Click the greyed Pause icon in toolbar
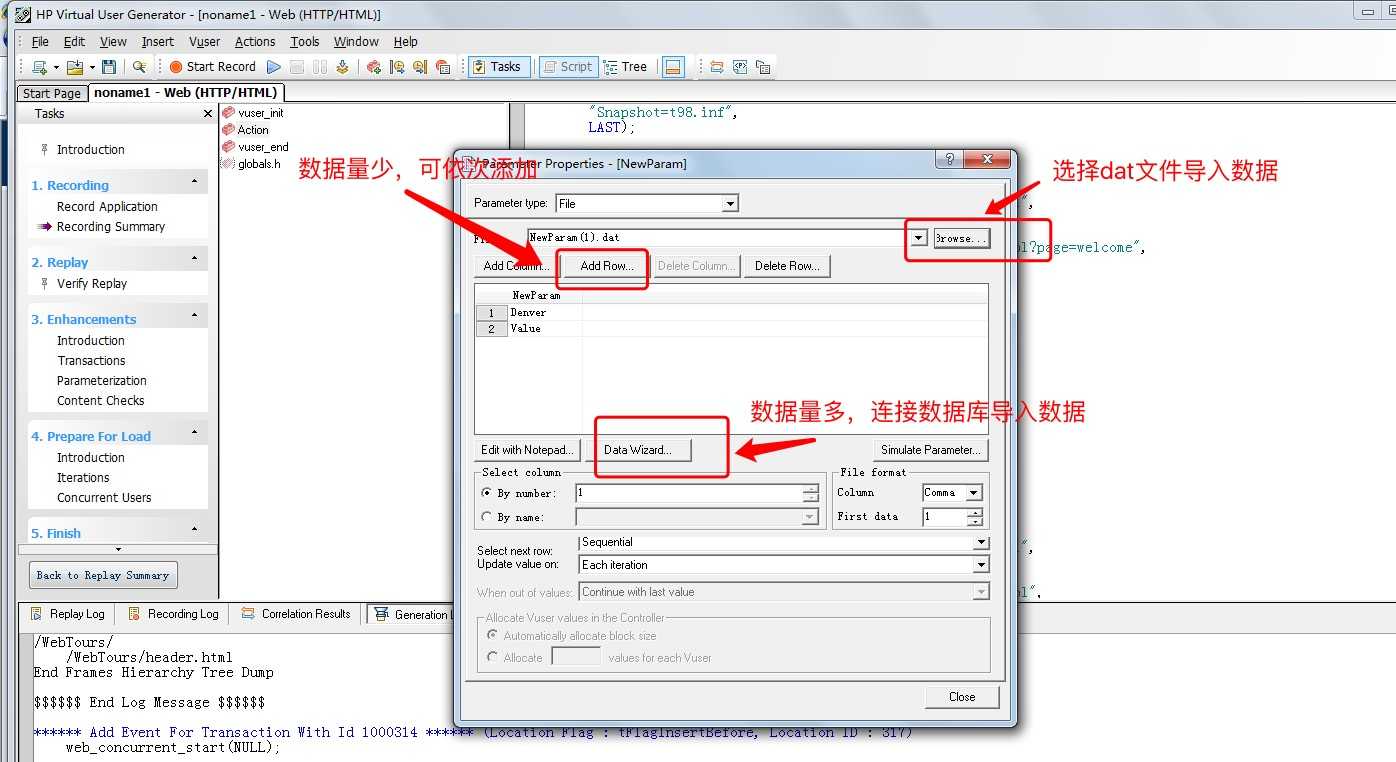 [320, 67]
